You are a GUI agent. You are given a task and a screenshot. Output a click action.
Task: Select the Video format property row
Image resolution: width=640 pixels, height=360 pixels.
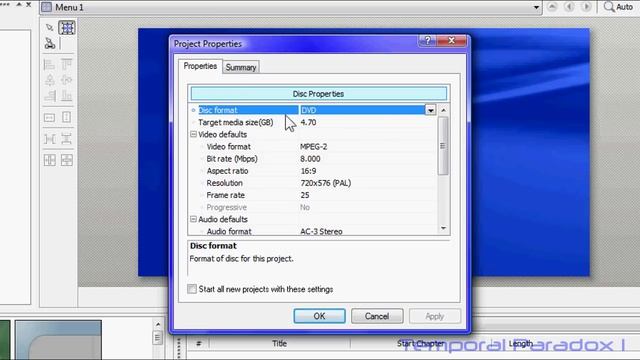tap(229, 147)
